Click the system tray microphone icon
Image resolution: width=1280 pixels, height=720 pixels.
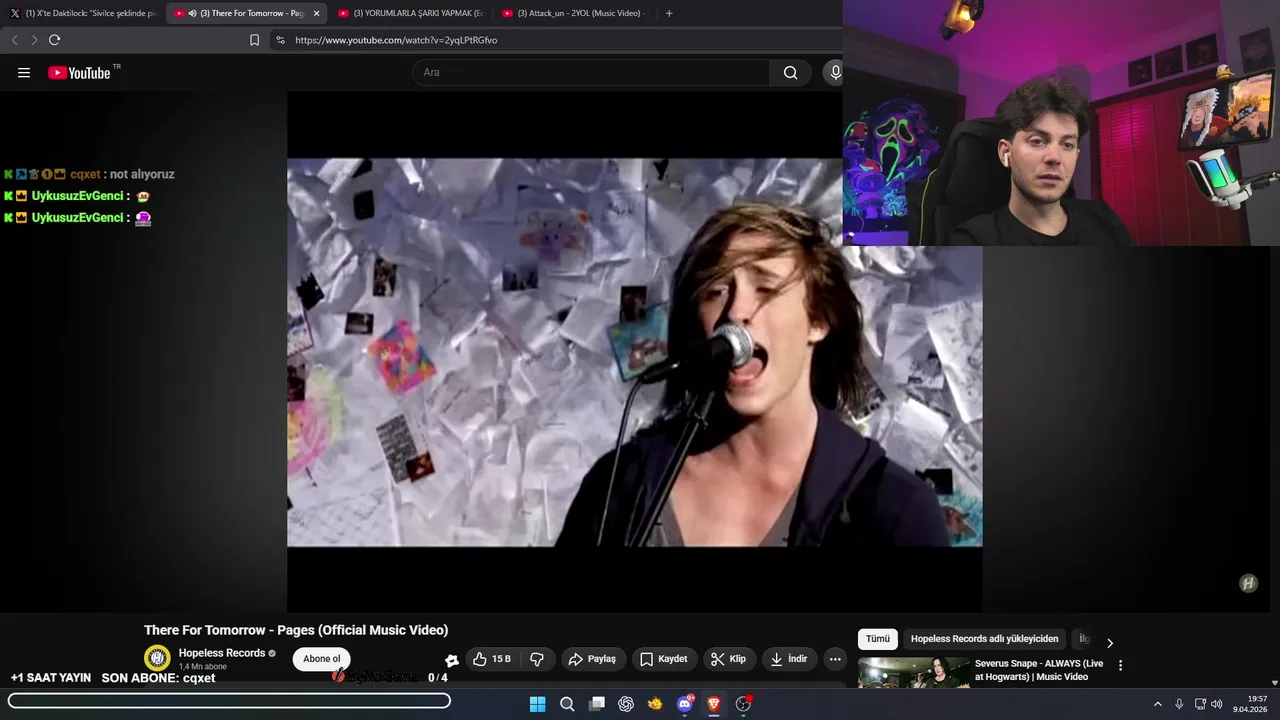click(1179, 704)
